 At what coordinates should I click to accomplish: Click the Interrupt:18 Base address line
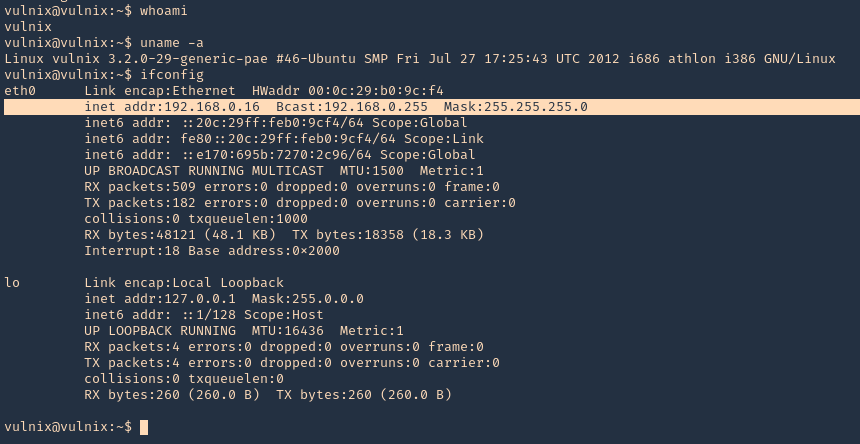(x=212, y=251)
